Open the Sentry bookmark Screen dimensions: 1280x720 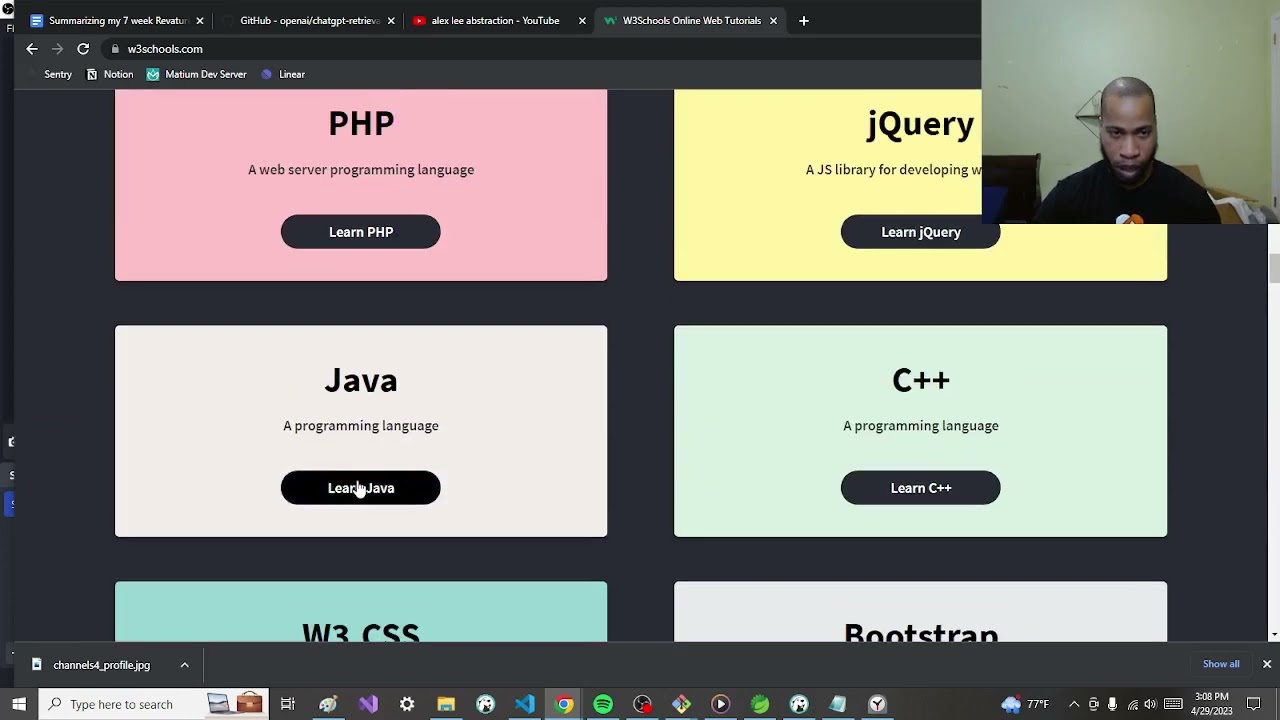pos(50,74)
